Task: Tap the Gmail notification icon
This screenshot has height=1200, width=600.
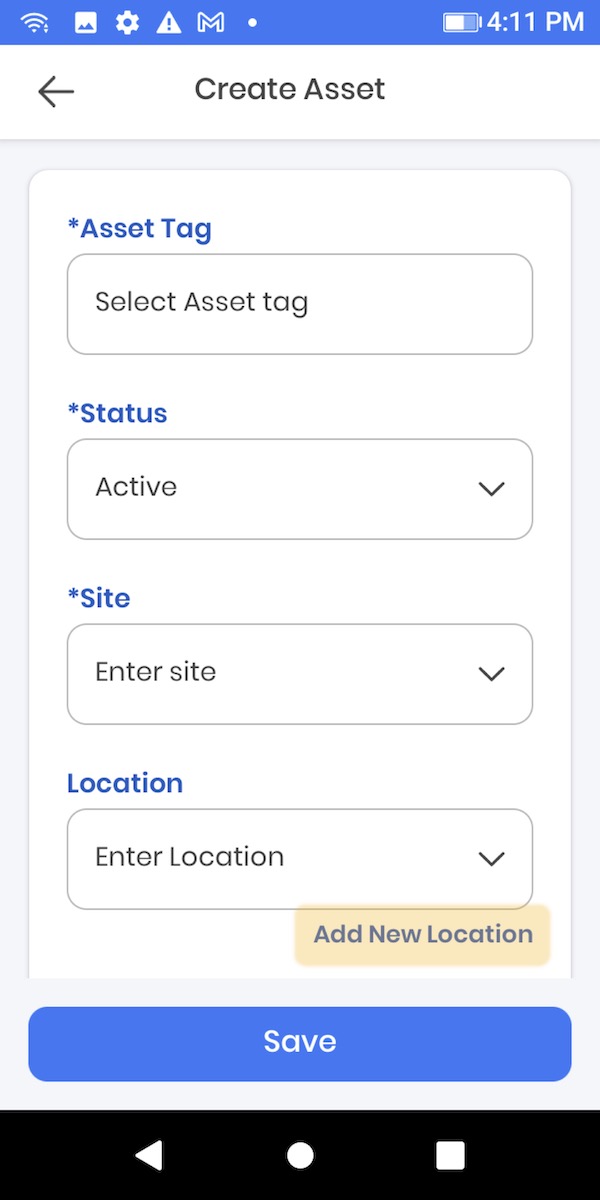Action: (210, 22)
